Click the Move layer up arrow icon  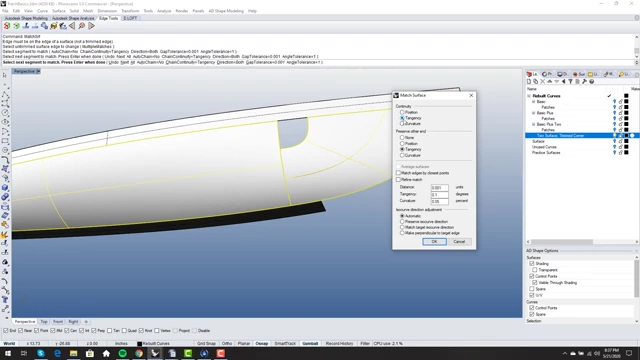(x=550, y=82)
